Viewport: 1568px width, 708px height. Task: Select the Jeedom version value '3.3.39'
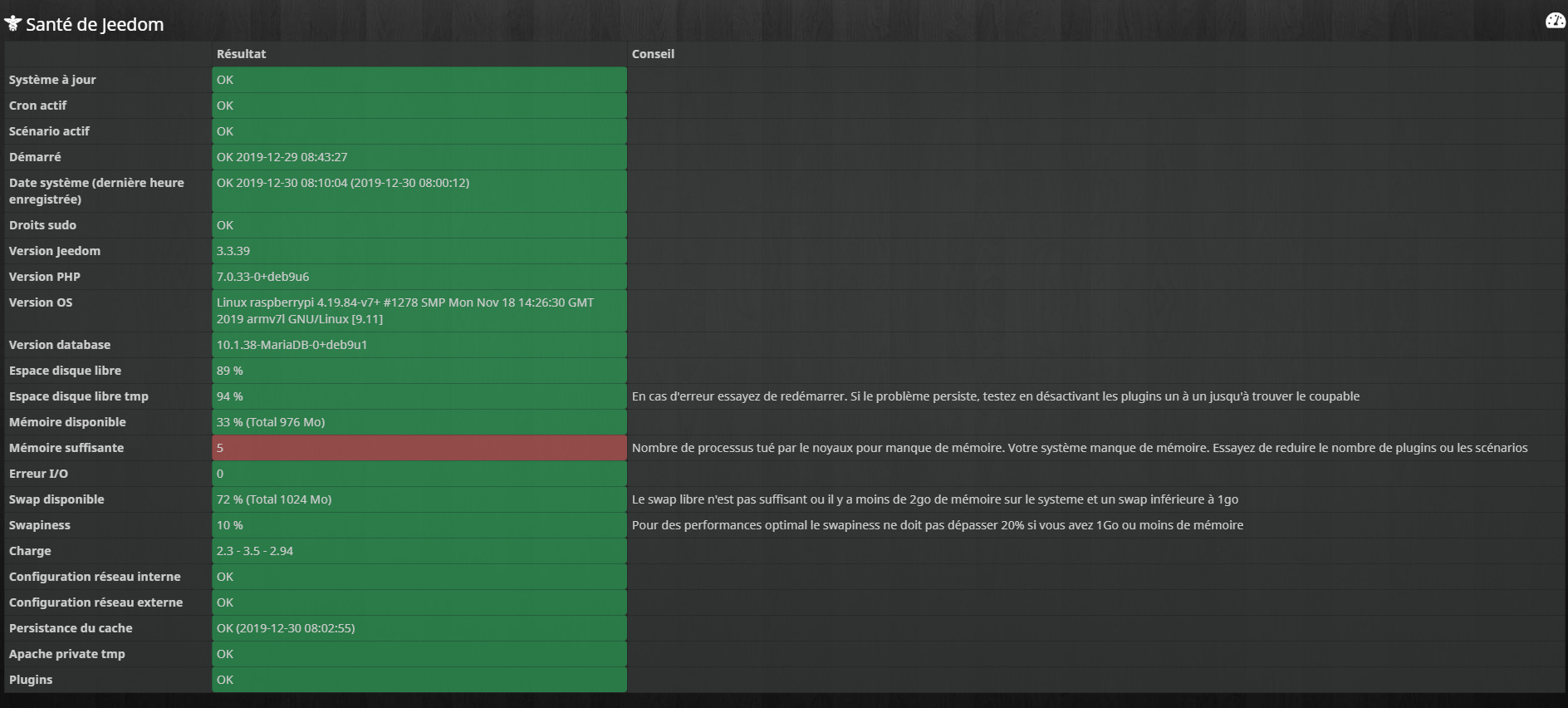tap(233, 251)
